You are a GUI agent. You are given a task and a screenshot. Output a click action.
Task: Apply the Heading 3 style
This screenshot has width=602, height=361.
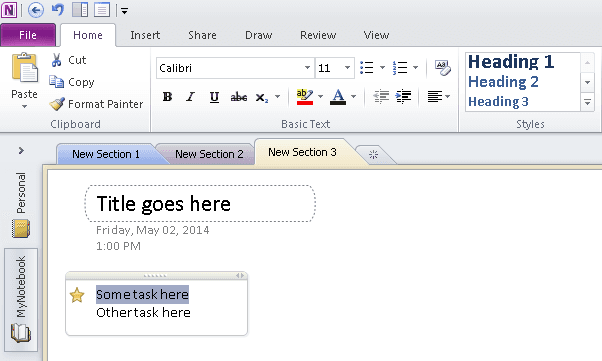[x=498, y=101]
